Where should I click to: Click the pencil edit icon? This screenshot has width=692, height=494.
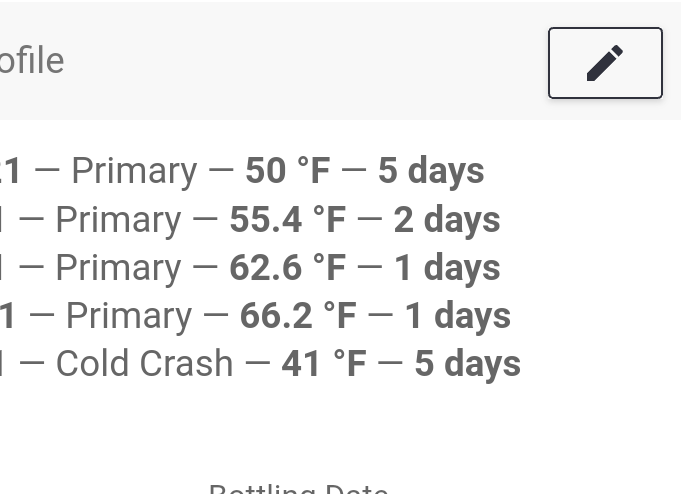pyautogui.click(x=605, y=63)
